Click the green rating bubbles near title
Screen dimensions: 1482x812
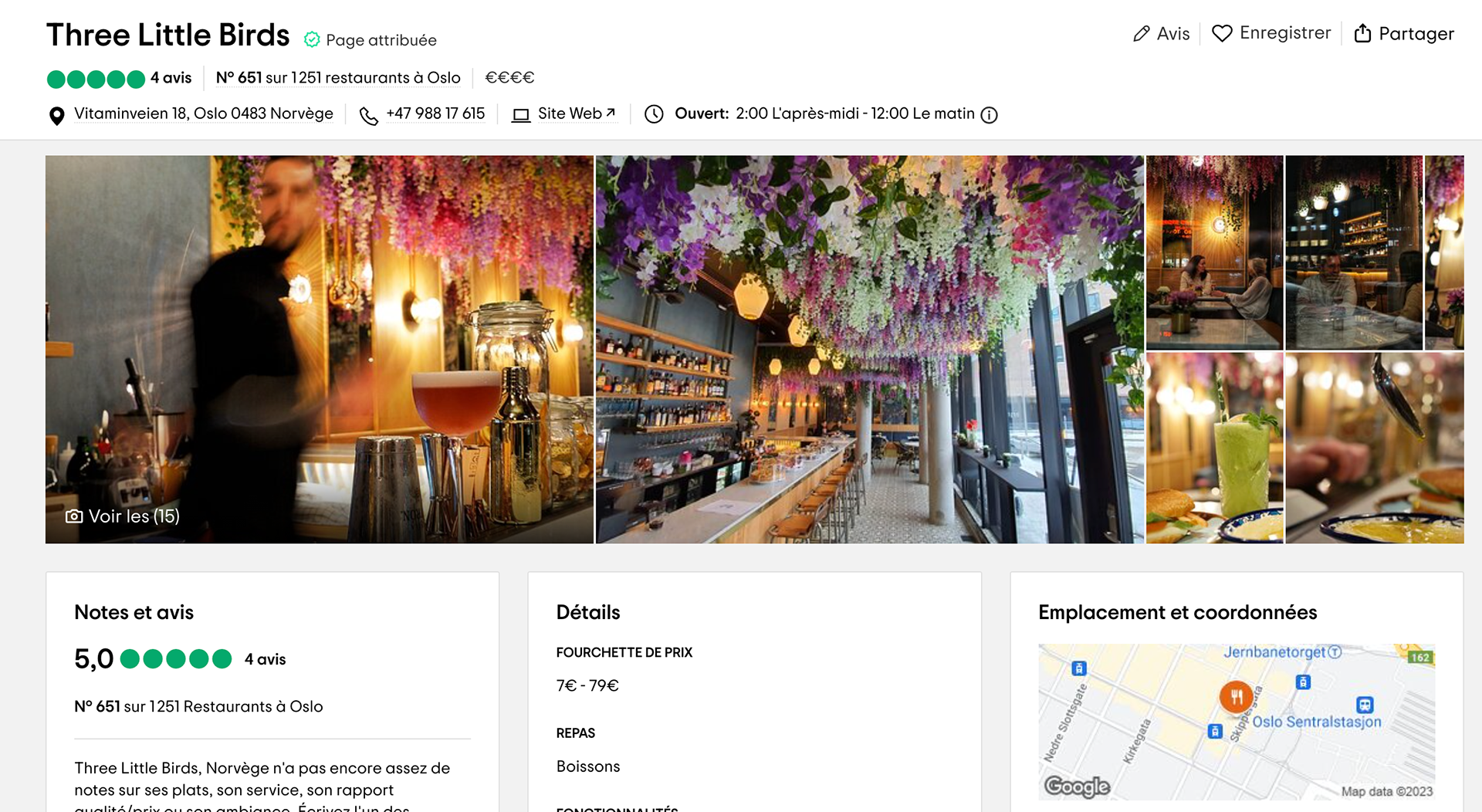tap(96, 79)
